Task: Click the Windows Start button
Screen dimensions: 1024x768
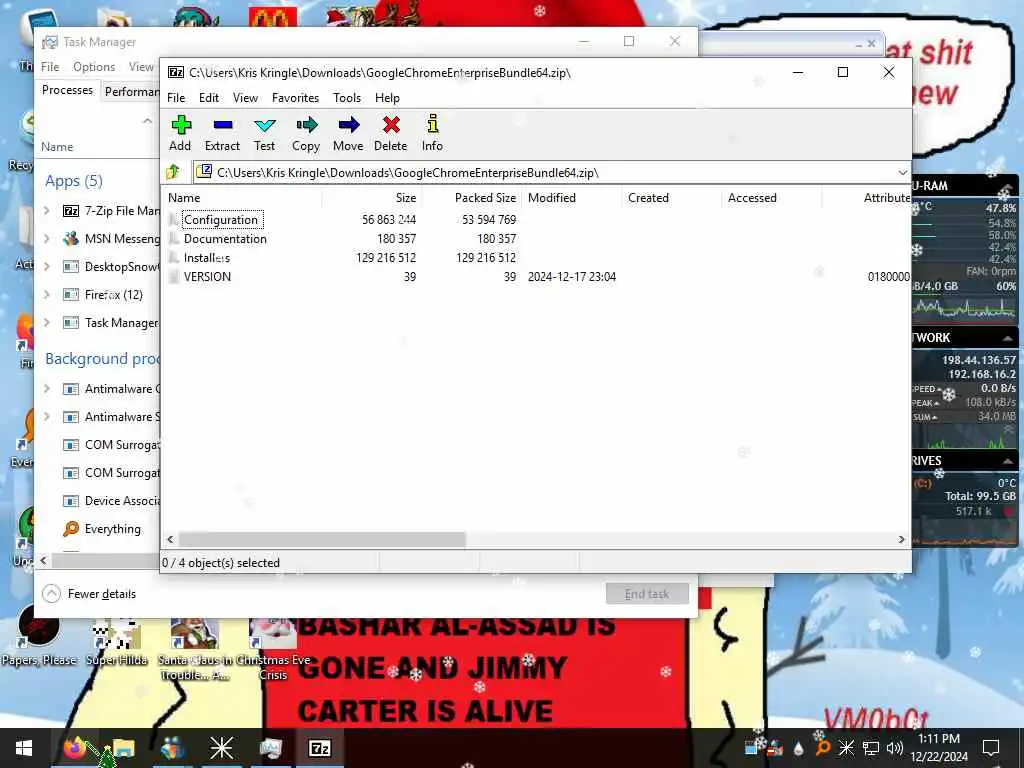Action: (24, 748)
